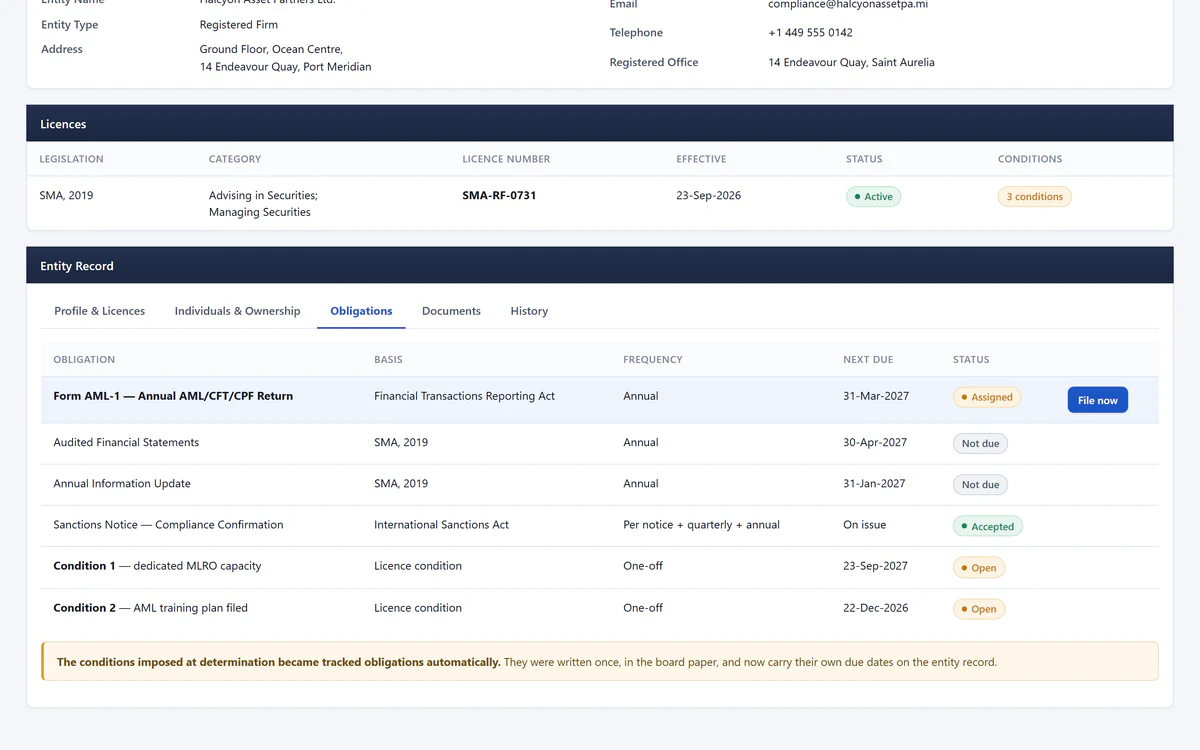Click Not due badge for Annual Information Update
Image resolution: width=1200 pixels, height=750 pixels.
coord(980,484)
